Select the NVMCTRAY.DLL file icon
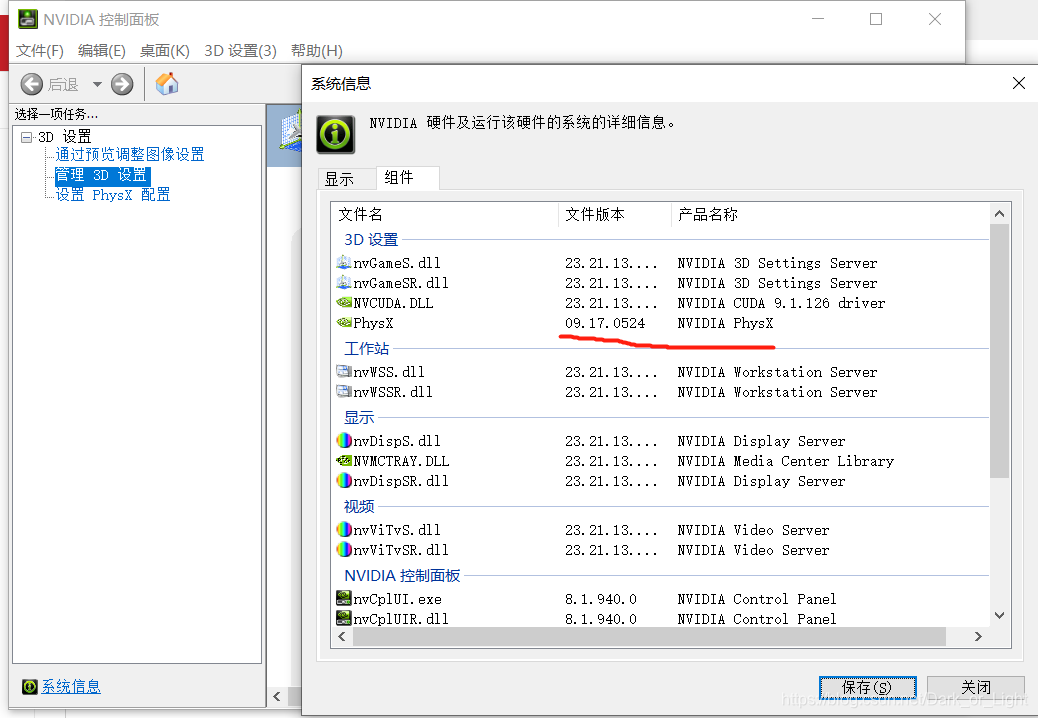The height and width of the screenshot is (718, 1038). [344, 460]
